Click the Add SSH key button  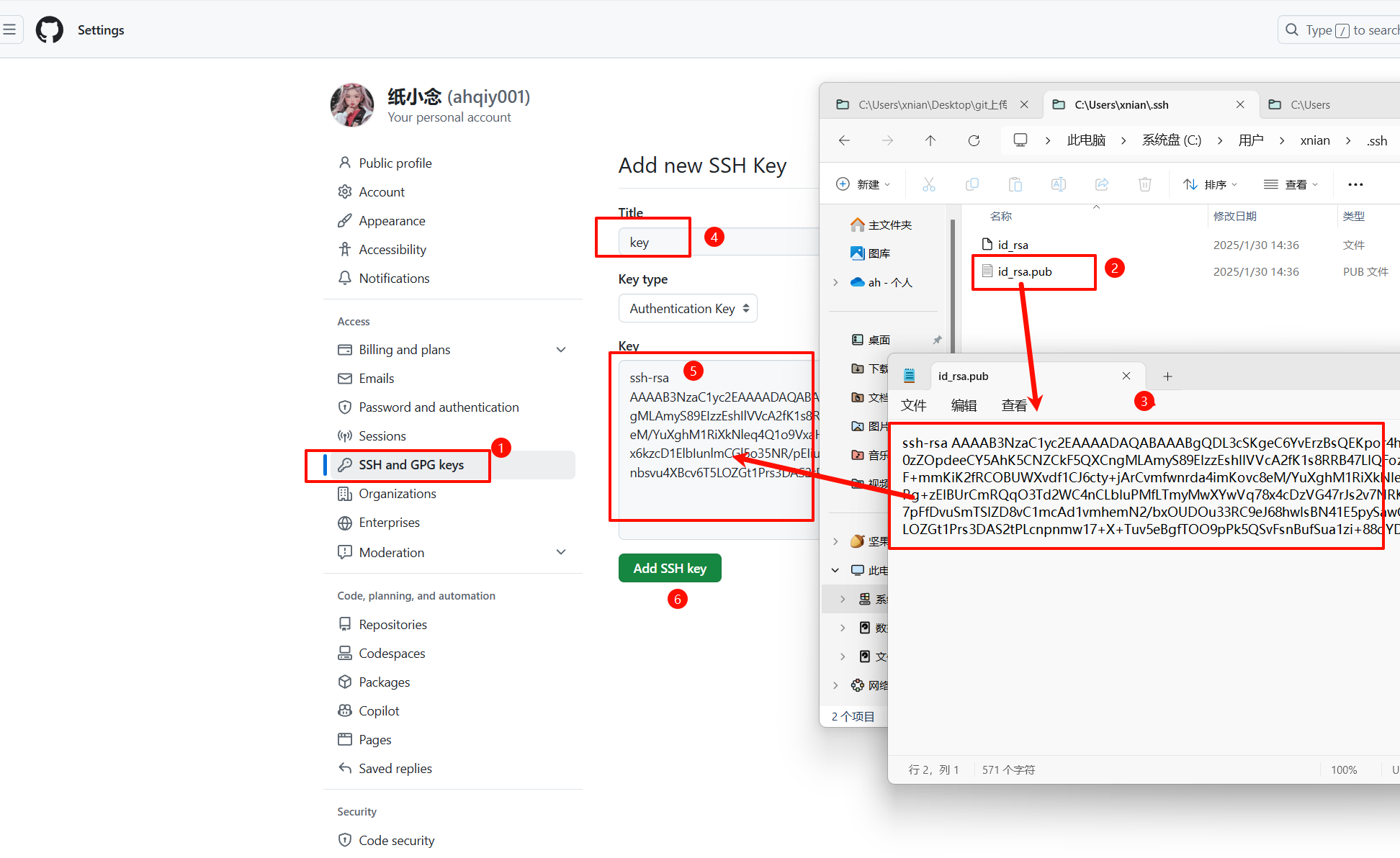click(x=670, y=568)
